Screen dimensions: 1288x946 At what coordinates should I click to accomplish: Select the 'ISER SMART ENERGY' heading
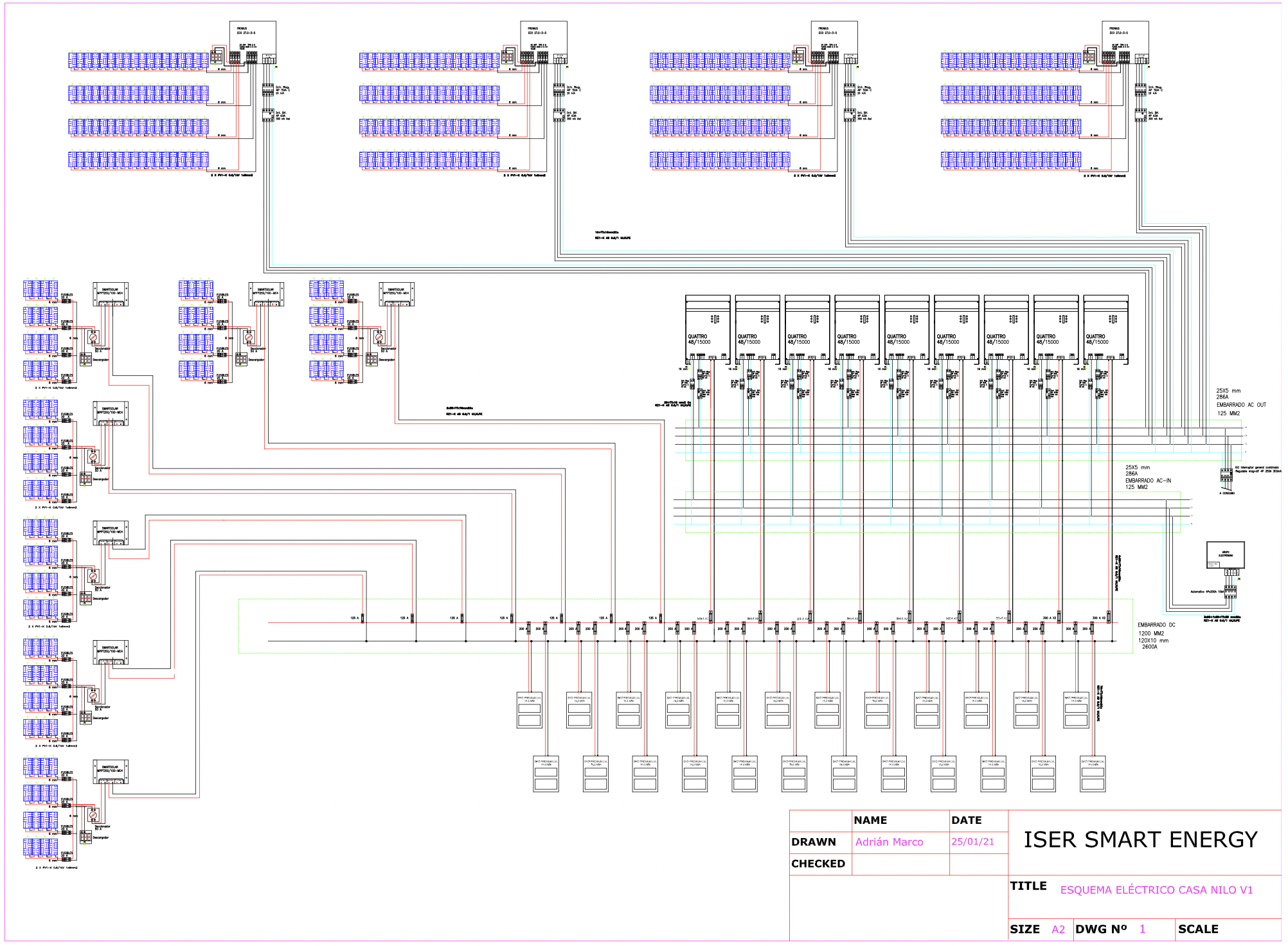tap(1140, 839)
